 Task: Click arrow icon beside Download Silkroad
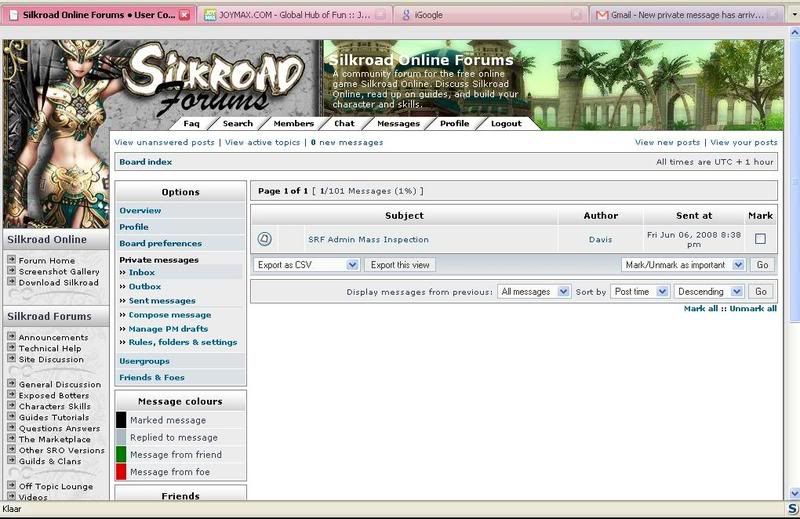(11, 281)
